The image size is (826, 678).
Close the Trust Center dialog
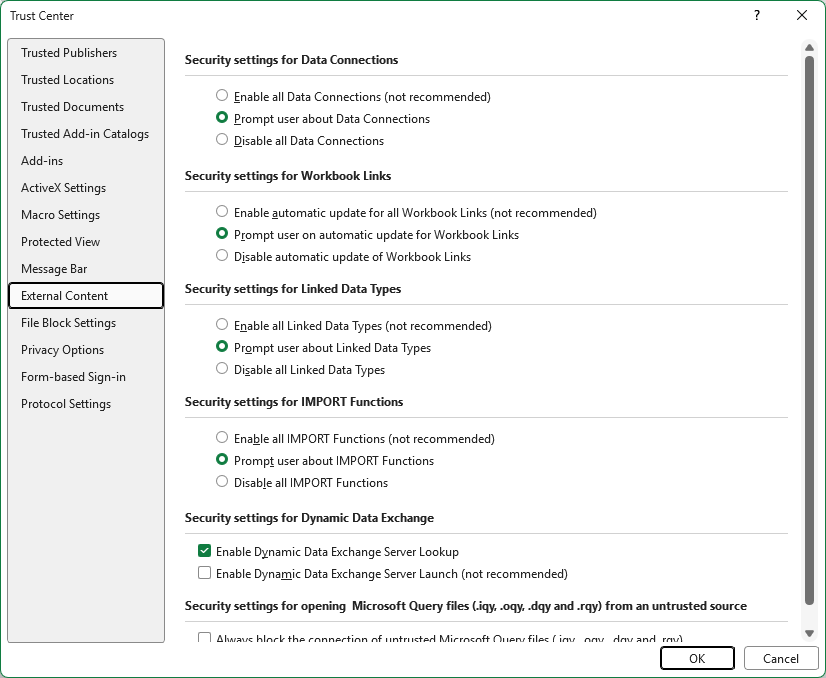point(802,15)
